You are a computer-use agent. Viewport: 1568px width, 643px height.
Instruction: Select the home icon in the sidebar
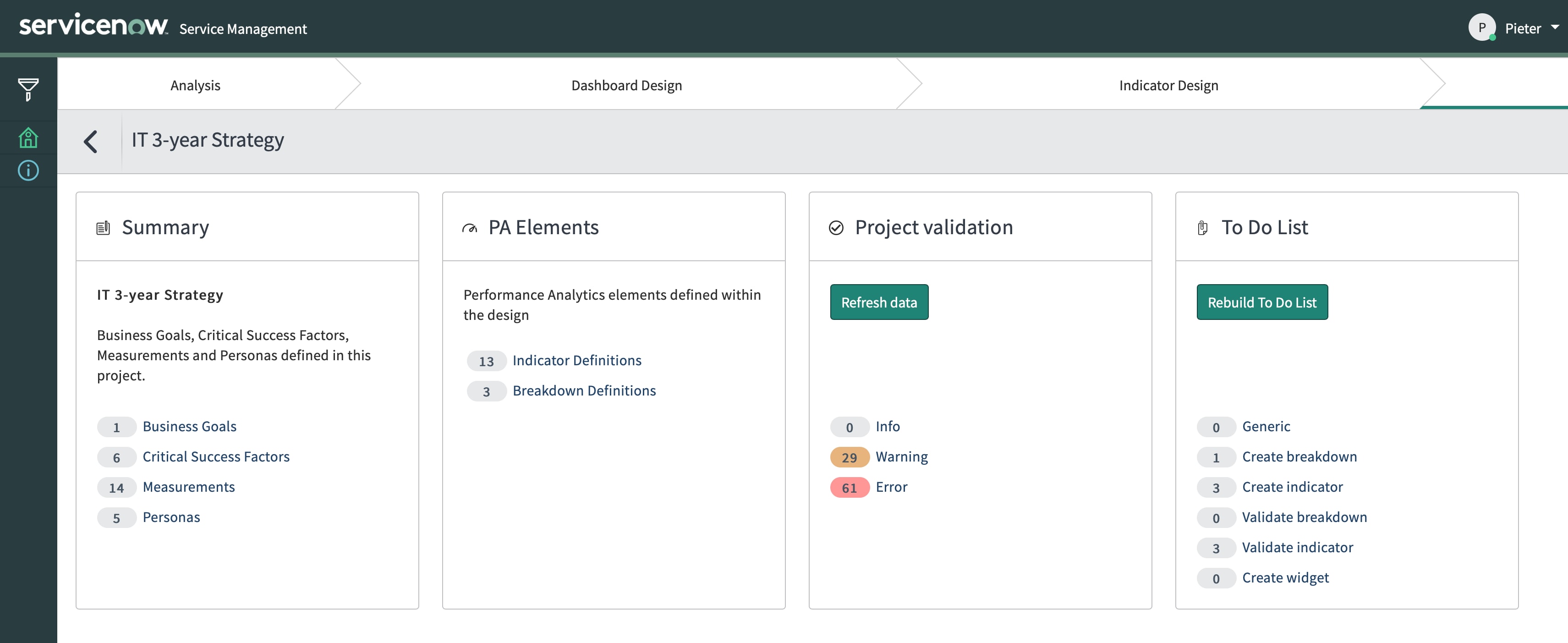(x=28, y=137)
